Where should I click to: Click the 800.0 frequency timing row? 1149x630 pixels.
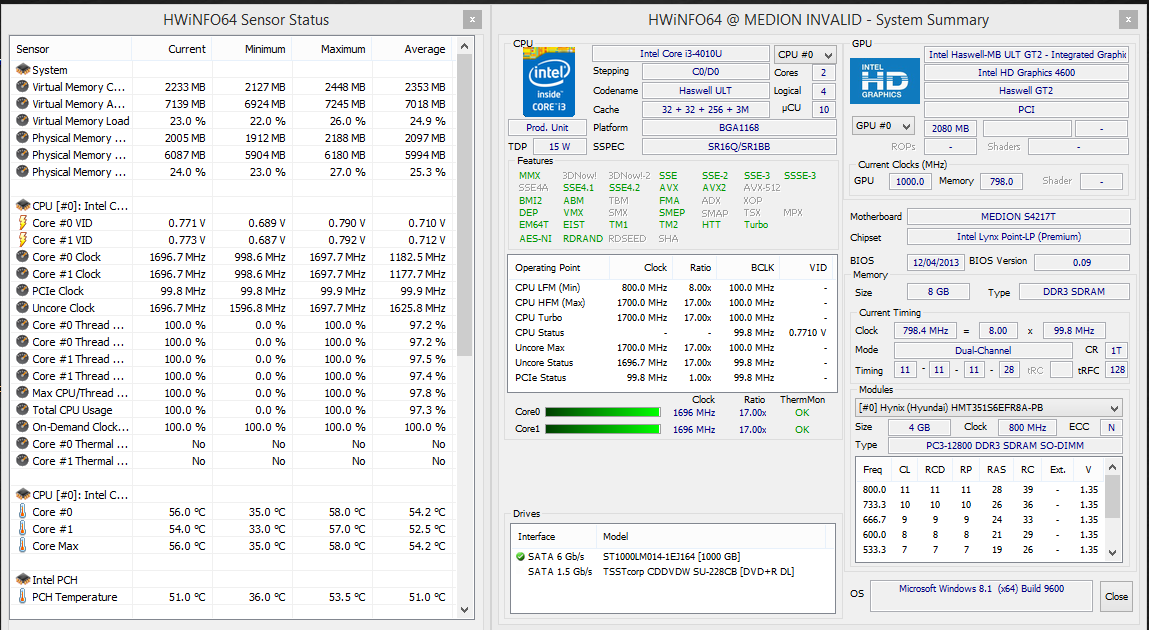point(980,489)
